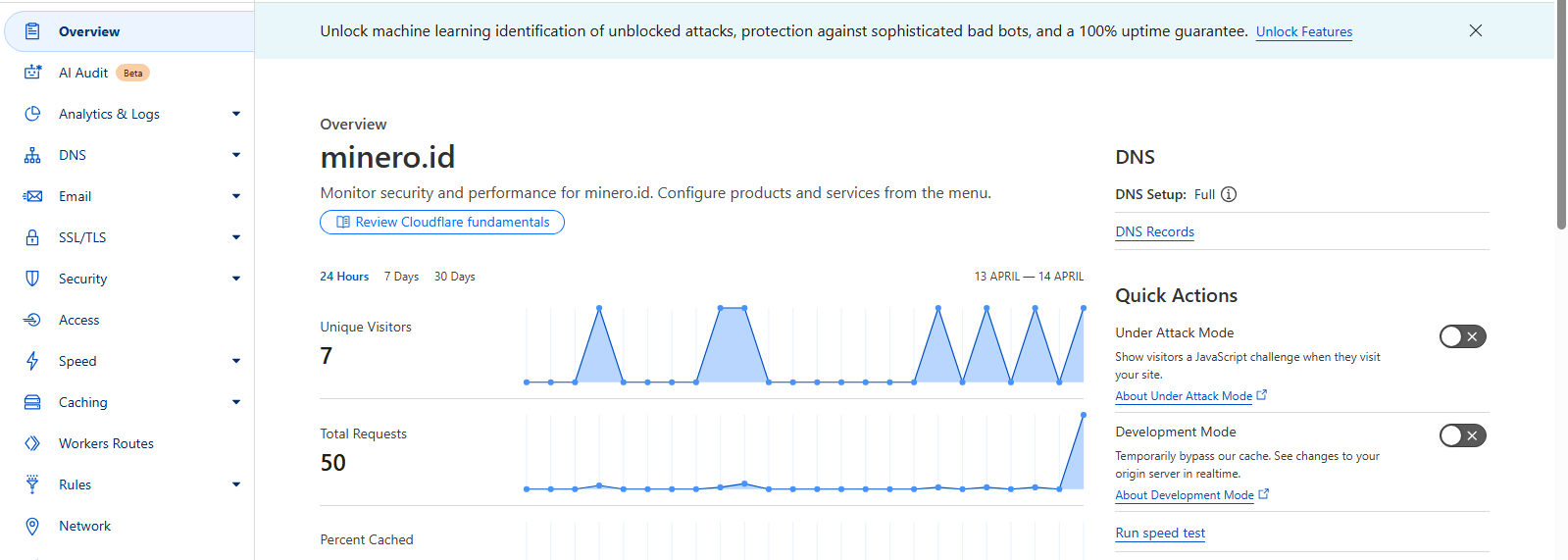Open the DNS Records link
Viewport: 1568px width, 560px height.
click(x=1154, y=231)
